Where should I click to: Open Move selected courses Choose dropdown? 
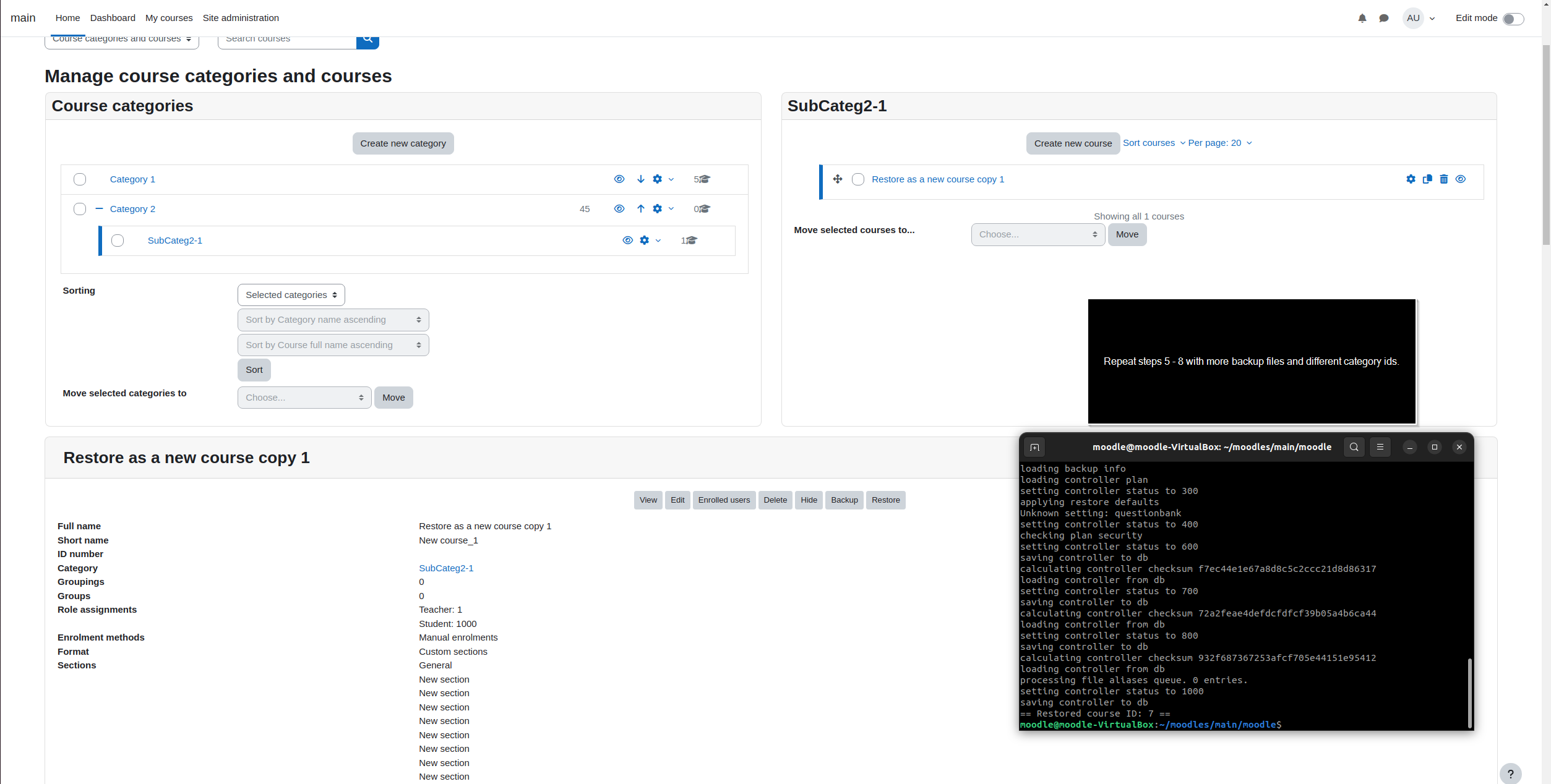(x=1038, y=234)
